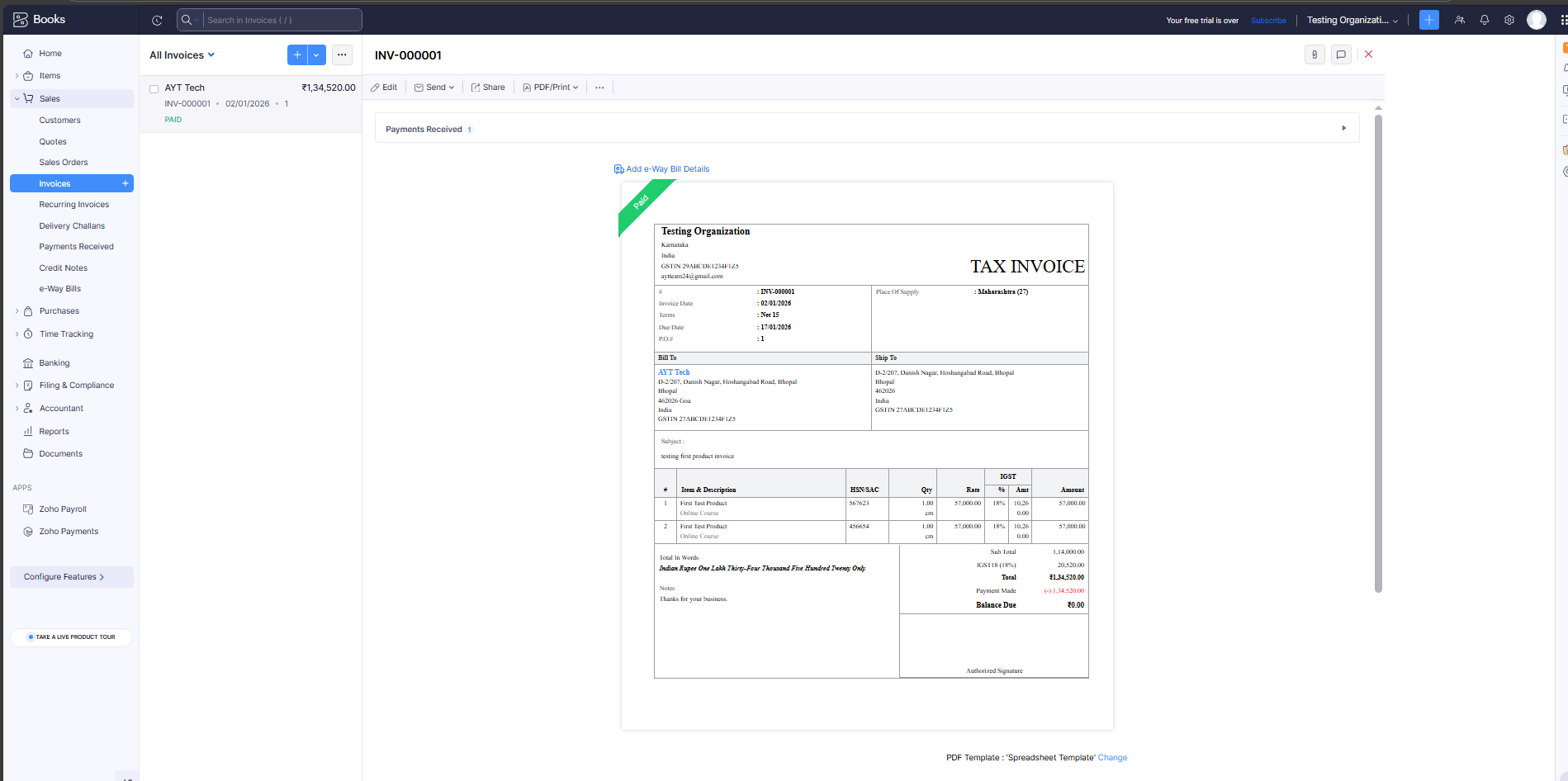Open the notifications bell icon
Image resolution: width=1568 pixels, height=781 pixels.
1484,19
